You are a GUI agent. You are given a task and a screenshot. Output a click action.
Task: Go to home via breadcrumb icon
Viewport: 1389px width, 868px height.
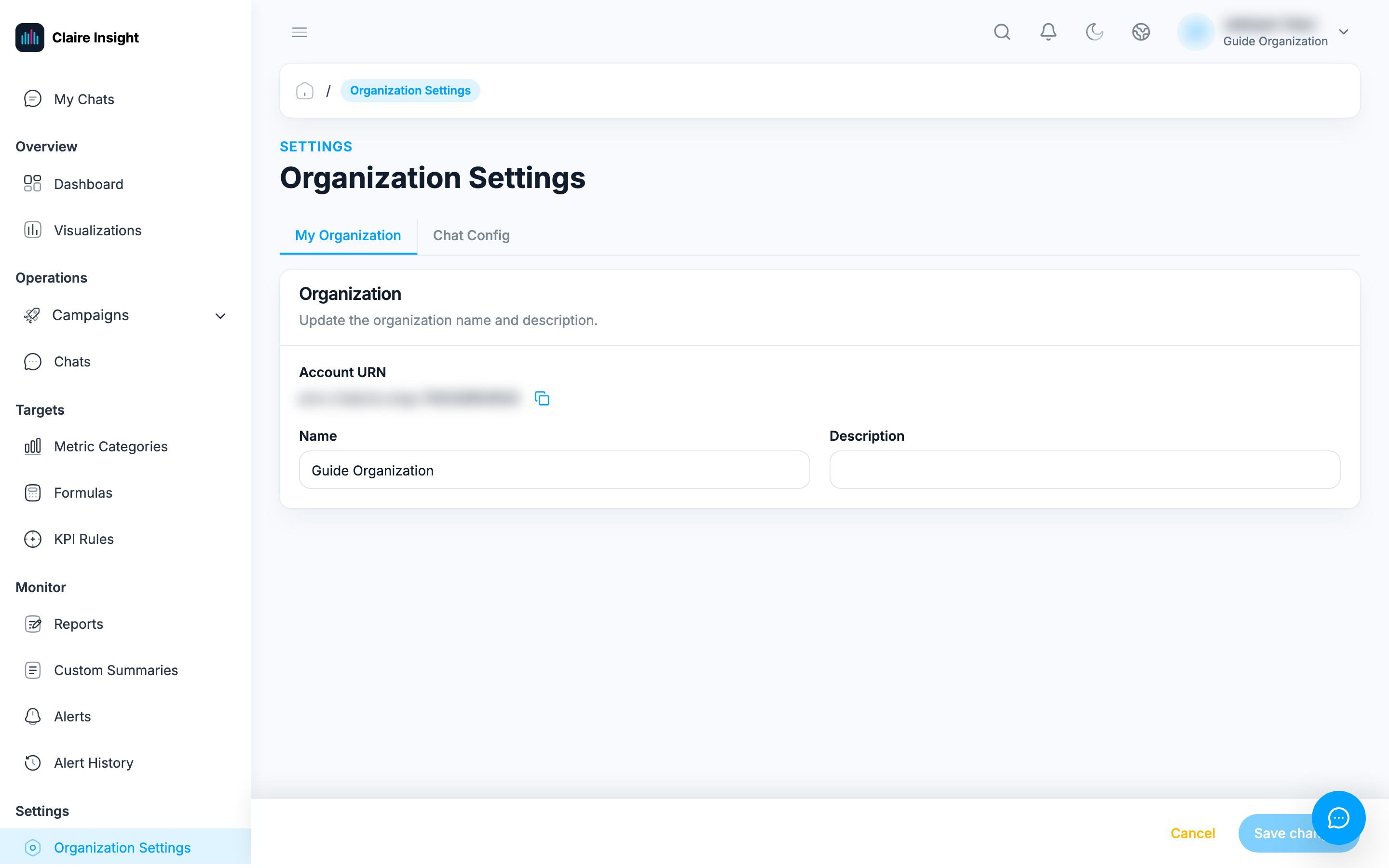(x=305, y=91)
